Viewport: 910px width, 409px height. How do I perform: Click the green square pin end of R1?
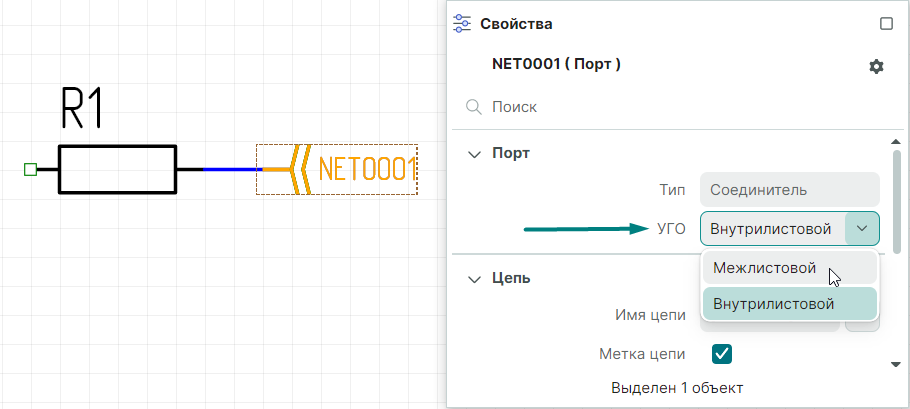30,169
